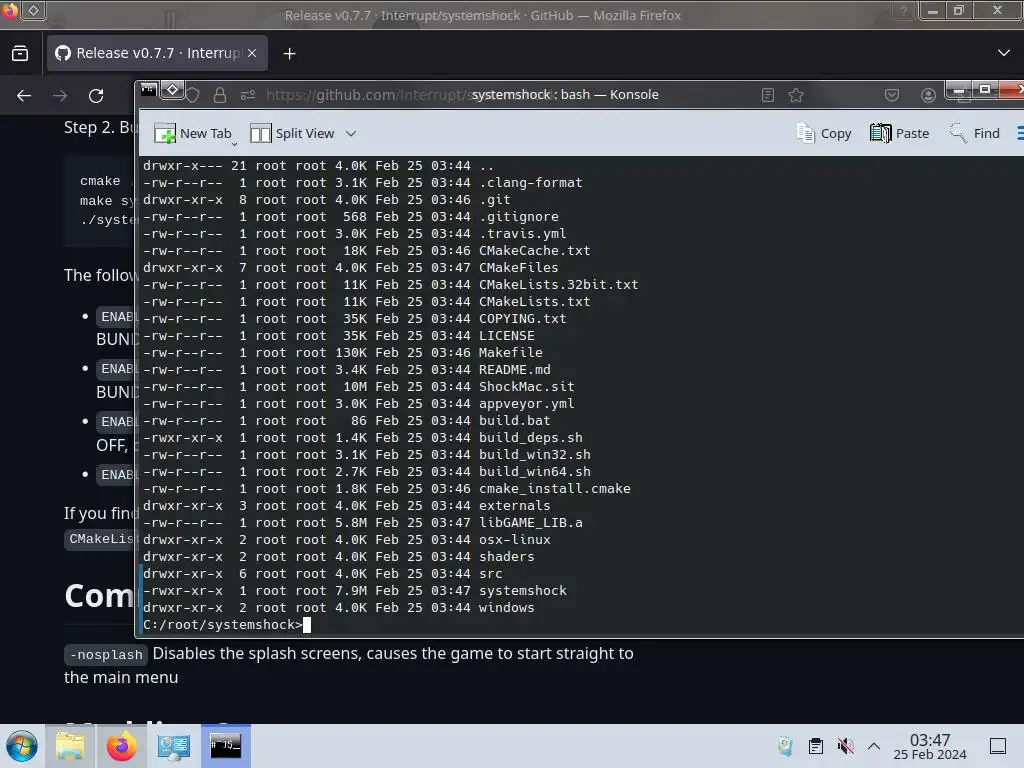The width and height of the screenshot is (1024, 768).
Task: Select the README.md filename
Action: [515, 370]
